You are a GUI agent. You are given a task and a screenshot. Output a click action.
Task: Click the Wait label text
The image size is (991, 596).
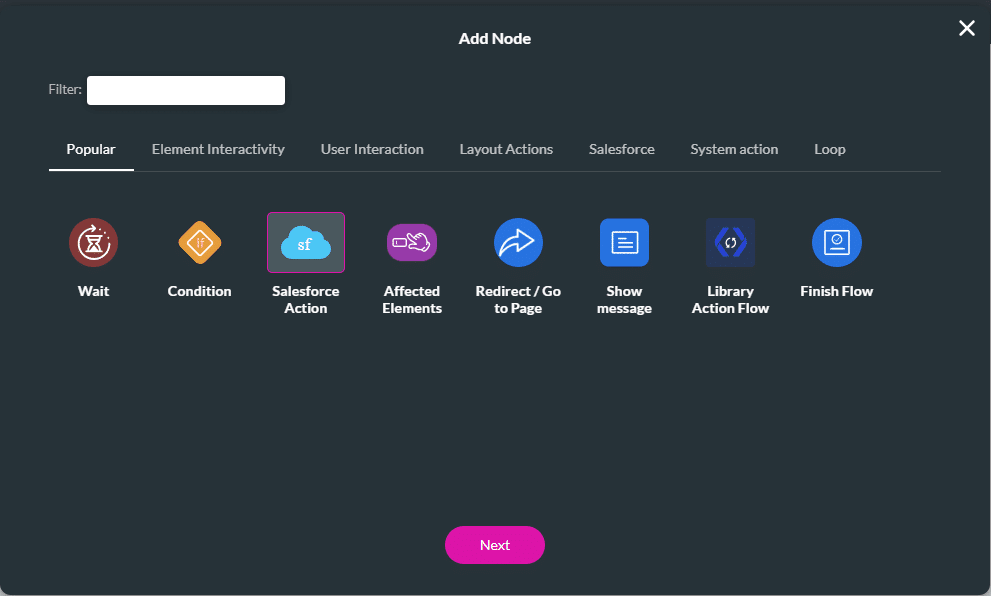93,291
